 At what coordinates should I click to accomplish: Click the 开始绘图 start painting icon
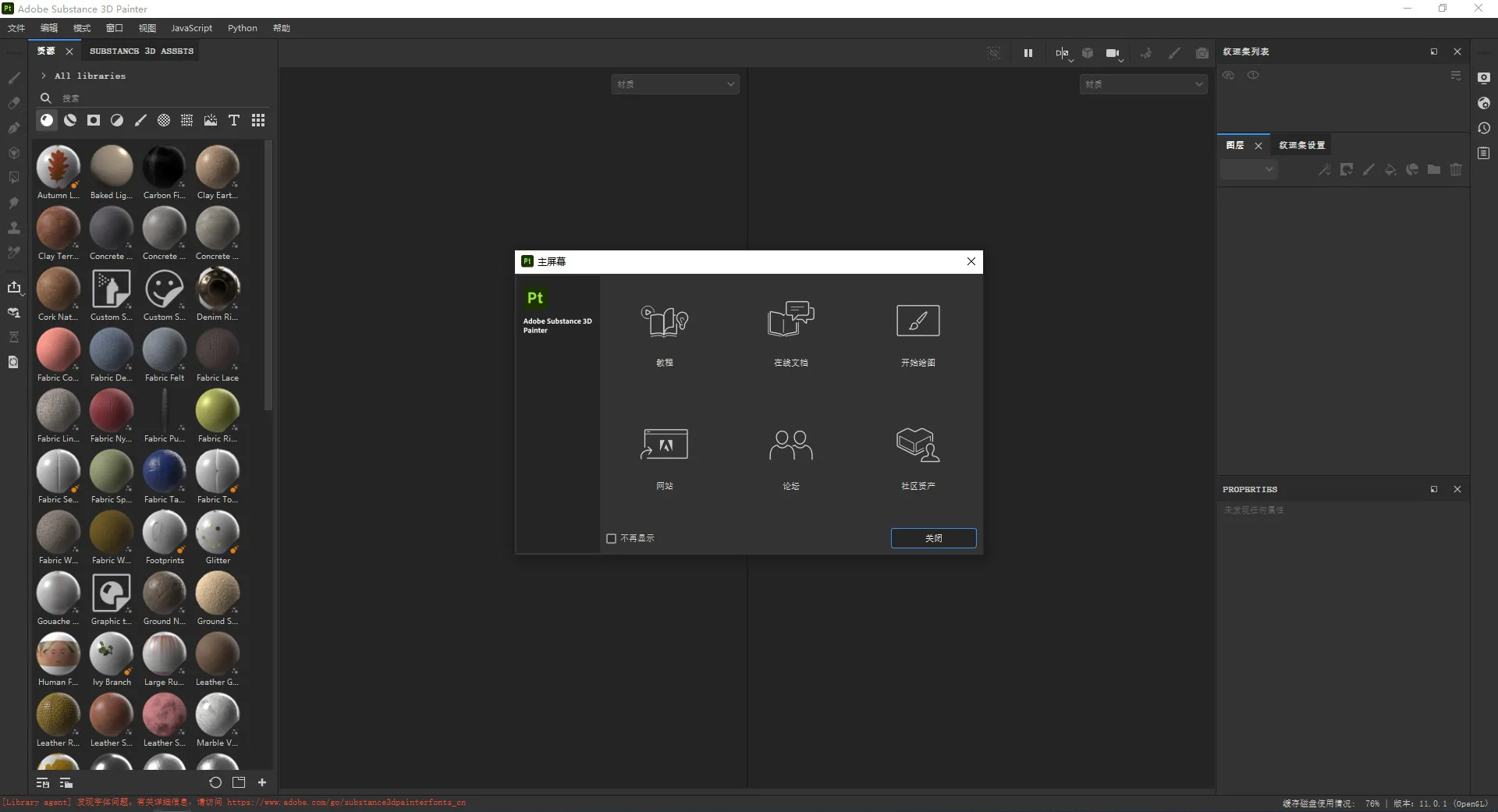tap(918, 321)
